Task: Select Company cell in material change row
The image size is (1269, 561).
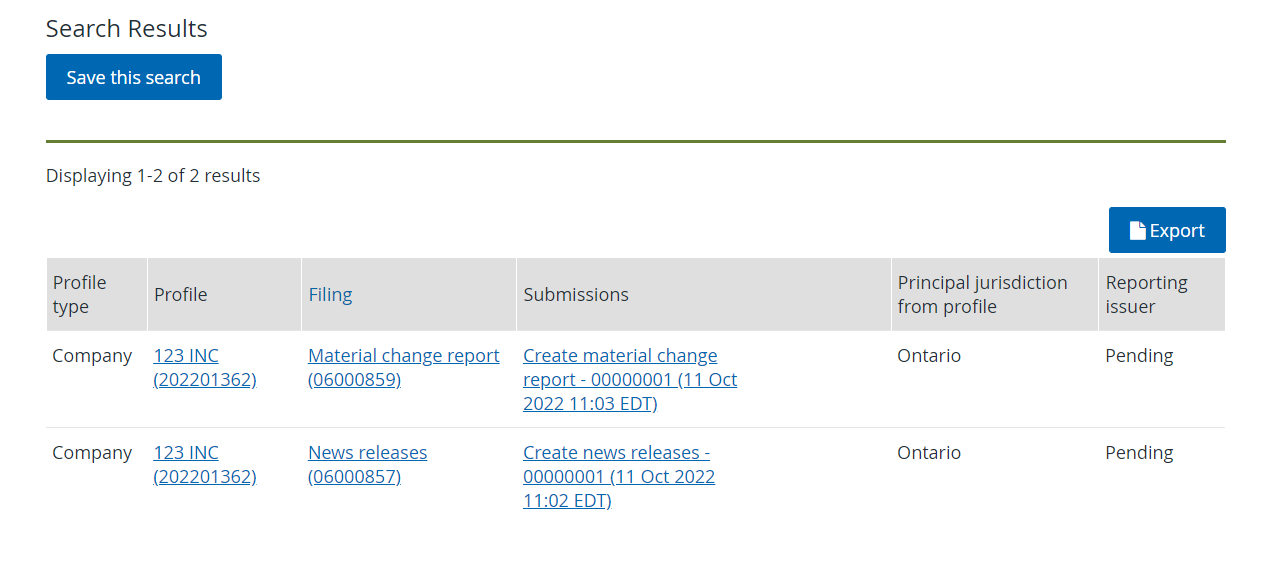Action: pos(92,355)
